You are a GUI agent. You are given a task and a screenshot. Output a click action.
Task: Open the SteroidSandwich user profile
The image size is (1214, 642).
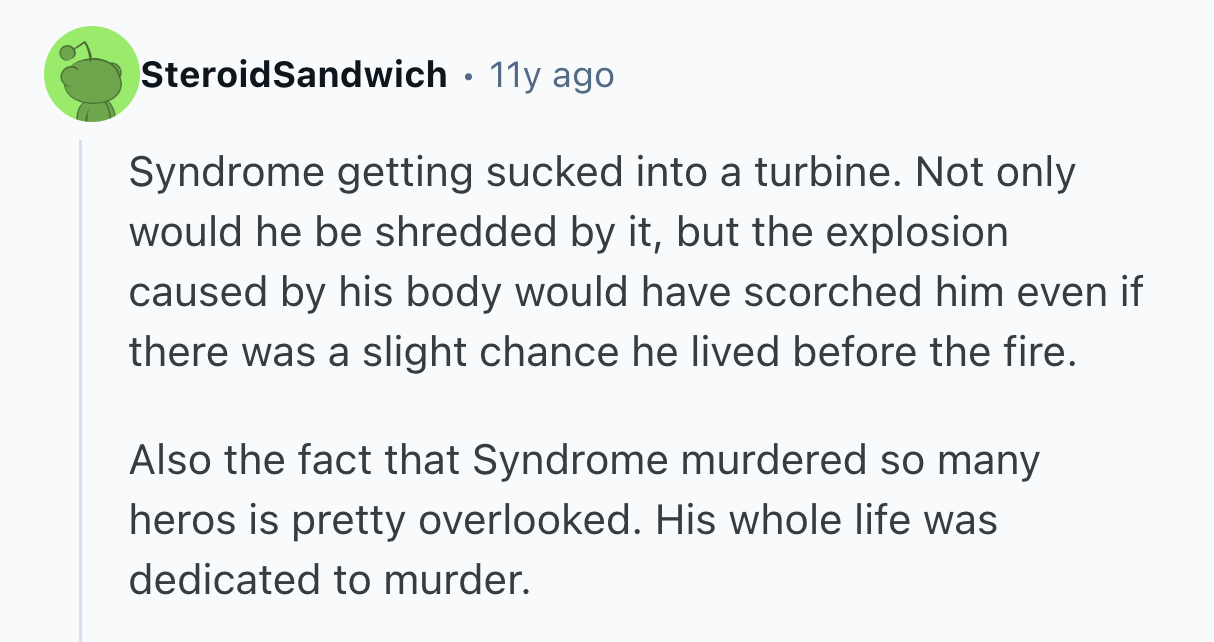pyautogui.click(x=294, y=74)
